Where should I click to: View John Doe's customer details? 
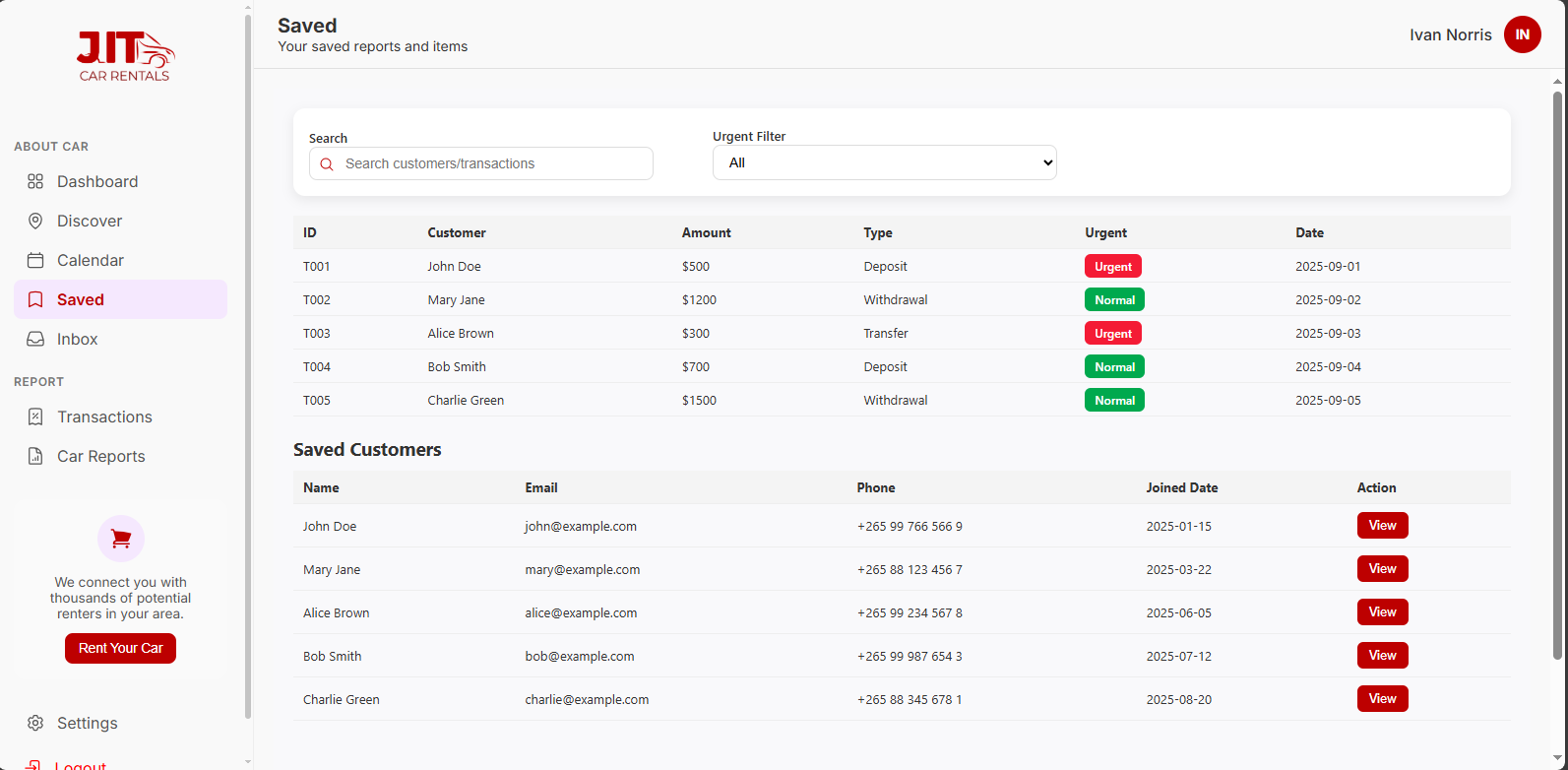[x=1382, y=526]
